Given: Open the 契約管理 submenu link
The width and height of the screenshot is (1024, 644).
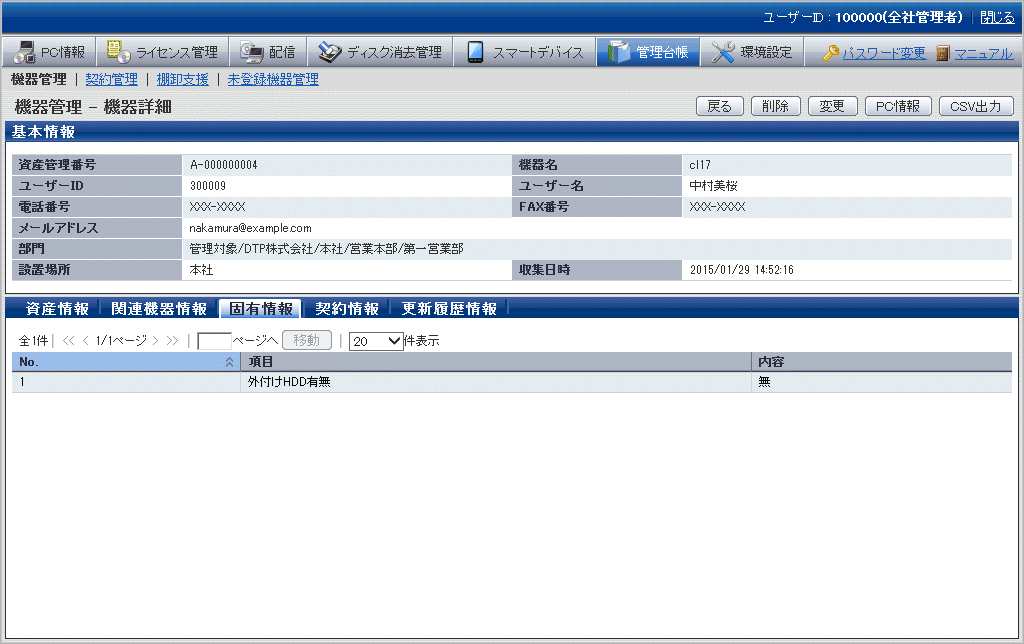Looking at the screenshot, I should [x=111, y=79].
